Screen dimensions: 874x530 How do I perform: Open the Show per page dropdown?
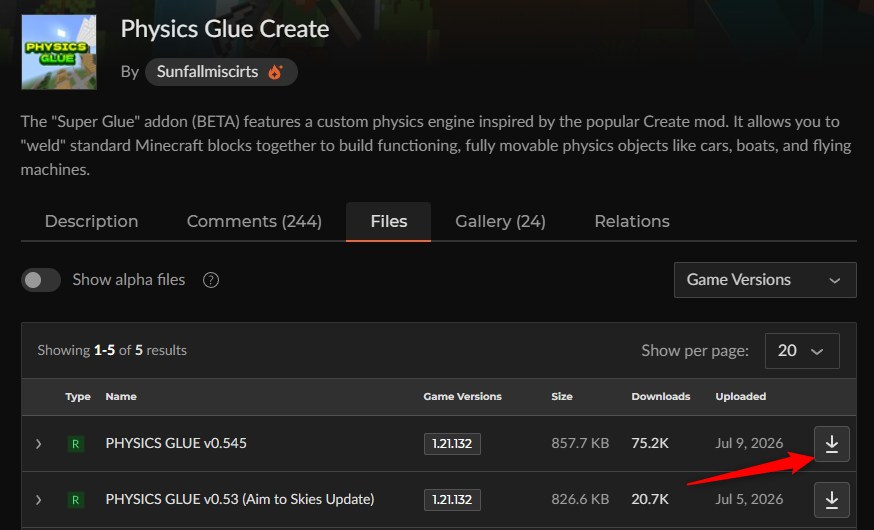tap(802, 351)
